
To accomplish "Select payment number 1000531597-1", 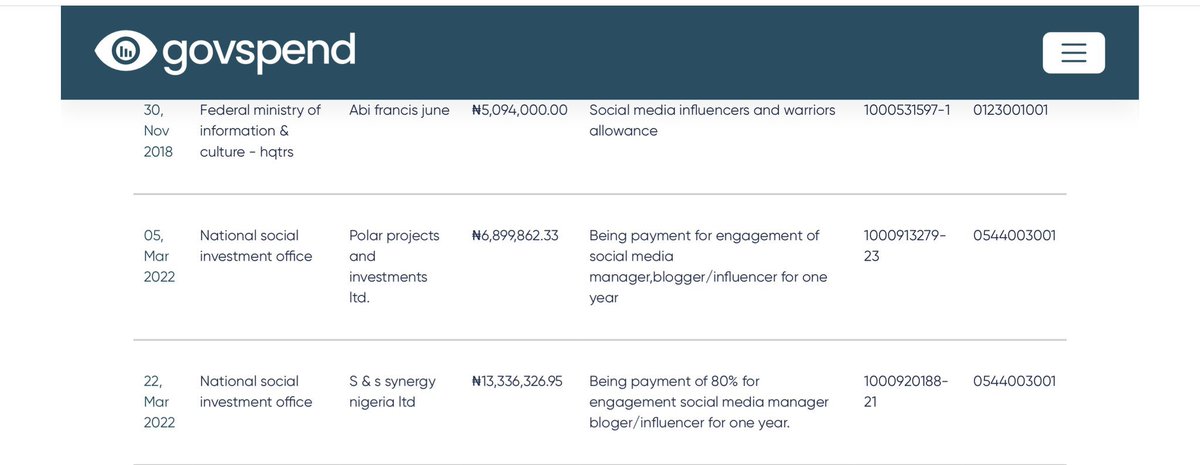I will coord(907,110).
